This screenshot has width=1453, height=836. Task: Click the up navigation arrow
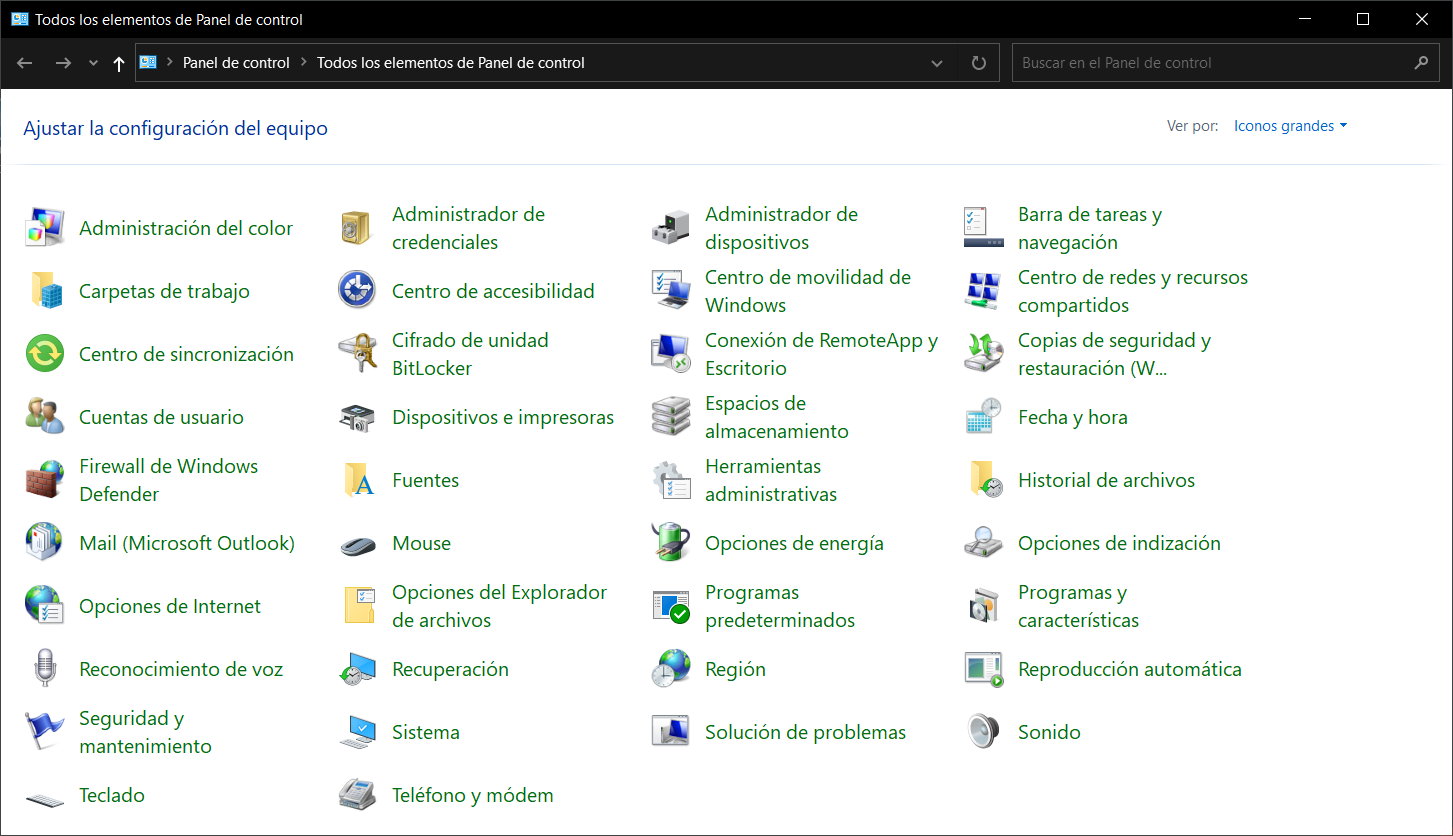click(x=118, y=62)
